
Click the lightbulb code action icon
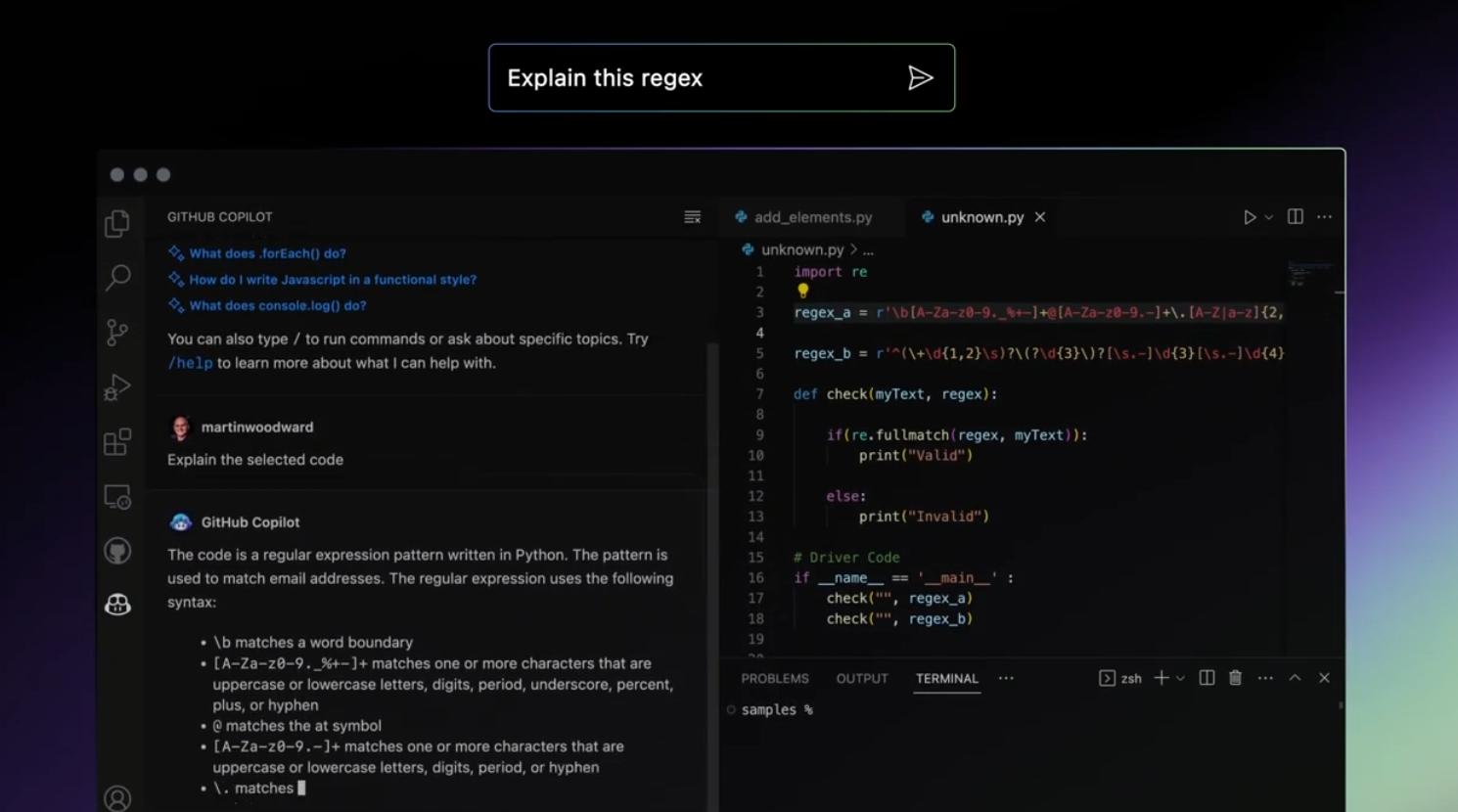802,291
